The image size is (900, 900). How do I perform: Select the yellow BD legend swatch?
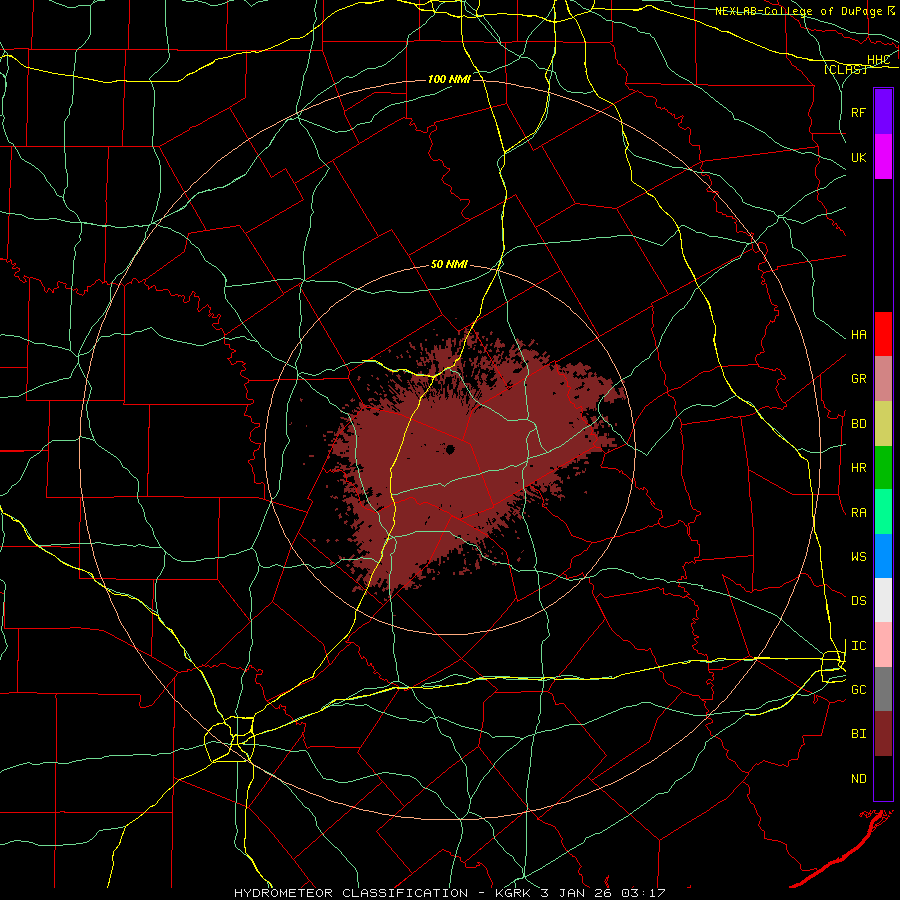click(x=883, y=424)
